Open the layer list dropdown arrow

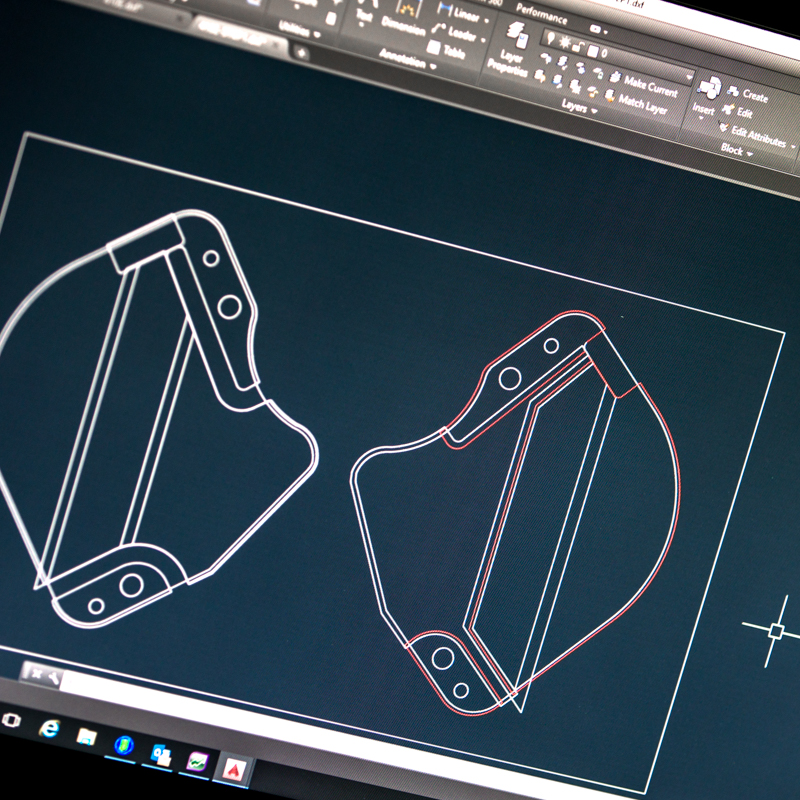coord(689,78)
